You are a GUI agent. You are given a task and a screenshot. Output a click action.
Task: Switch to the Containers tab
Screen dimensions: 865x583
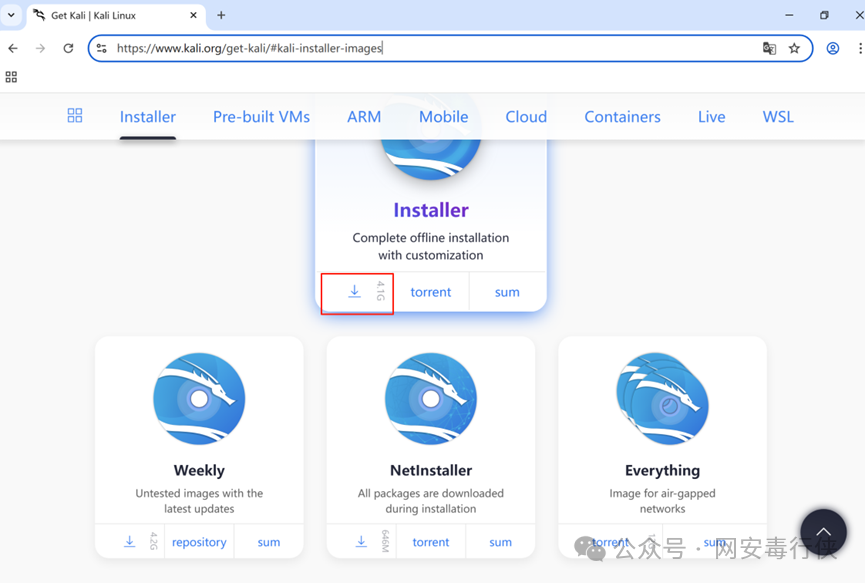(622, 117)
